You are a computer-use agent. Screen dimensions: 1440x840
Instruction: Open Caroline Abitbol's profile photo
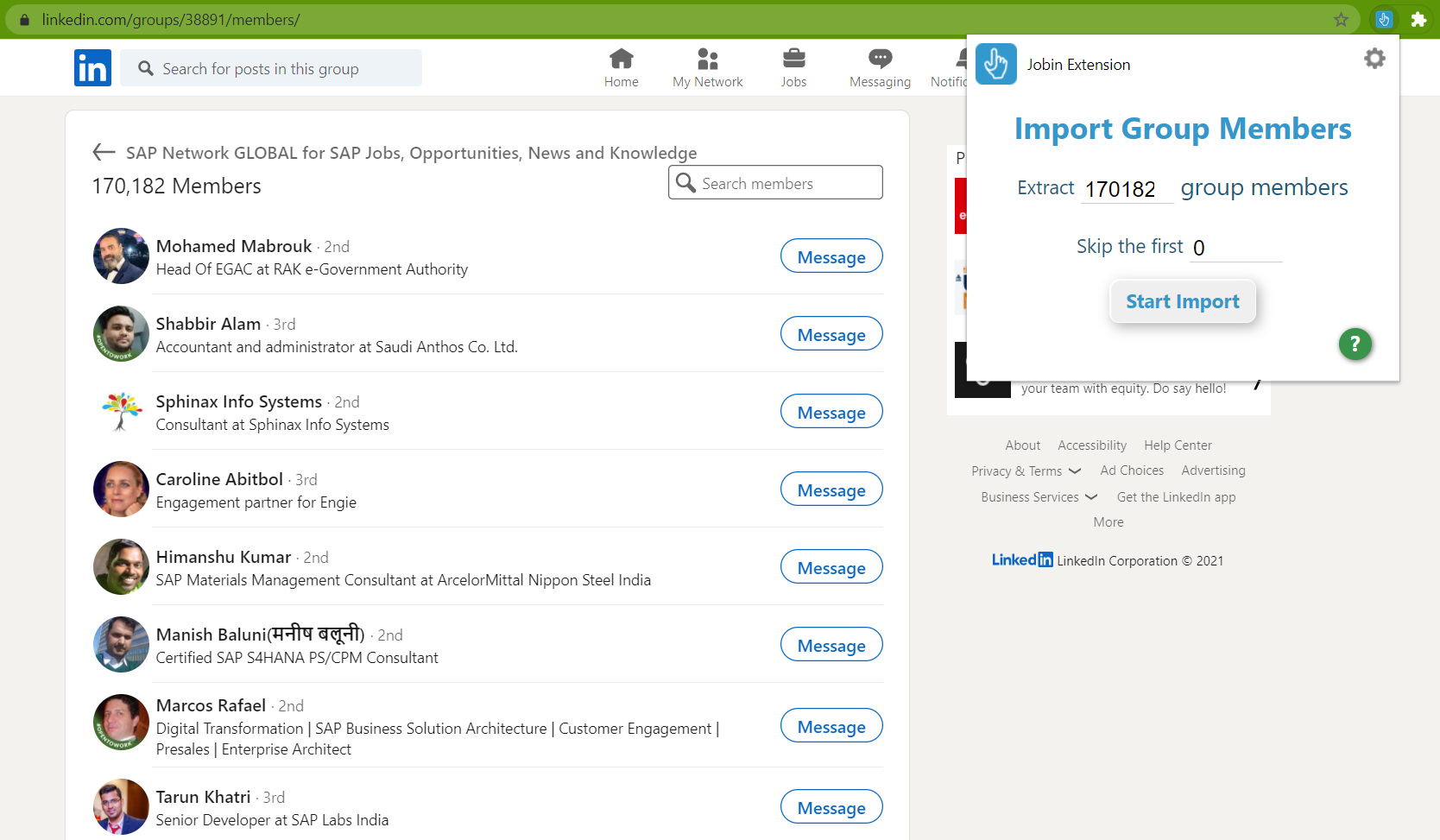coord(121,489)
